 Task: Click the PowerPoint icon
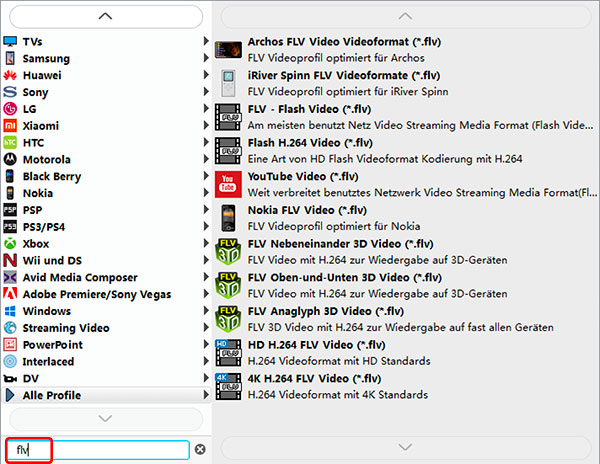click(10, 344)
